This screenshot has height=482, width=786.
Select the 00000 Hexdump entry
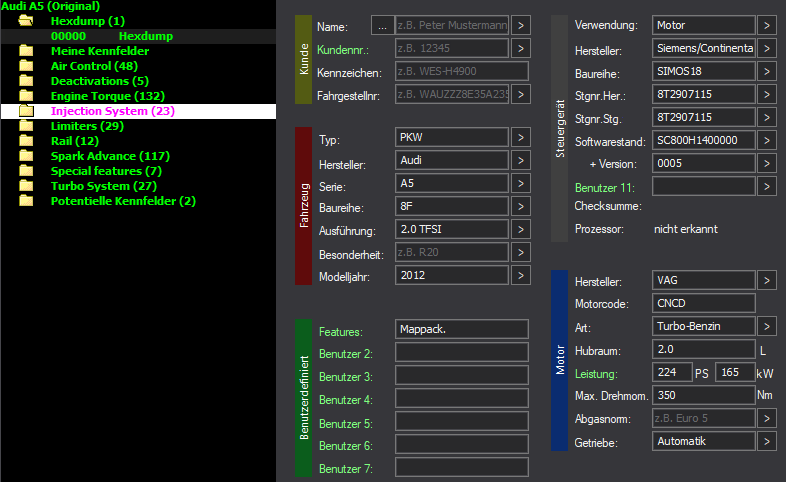coord(138,36)
